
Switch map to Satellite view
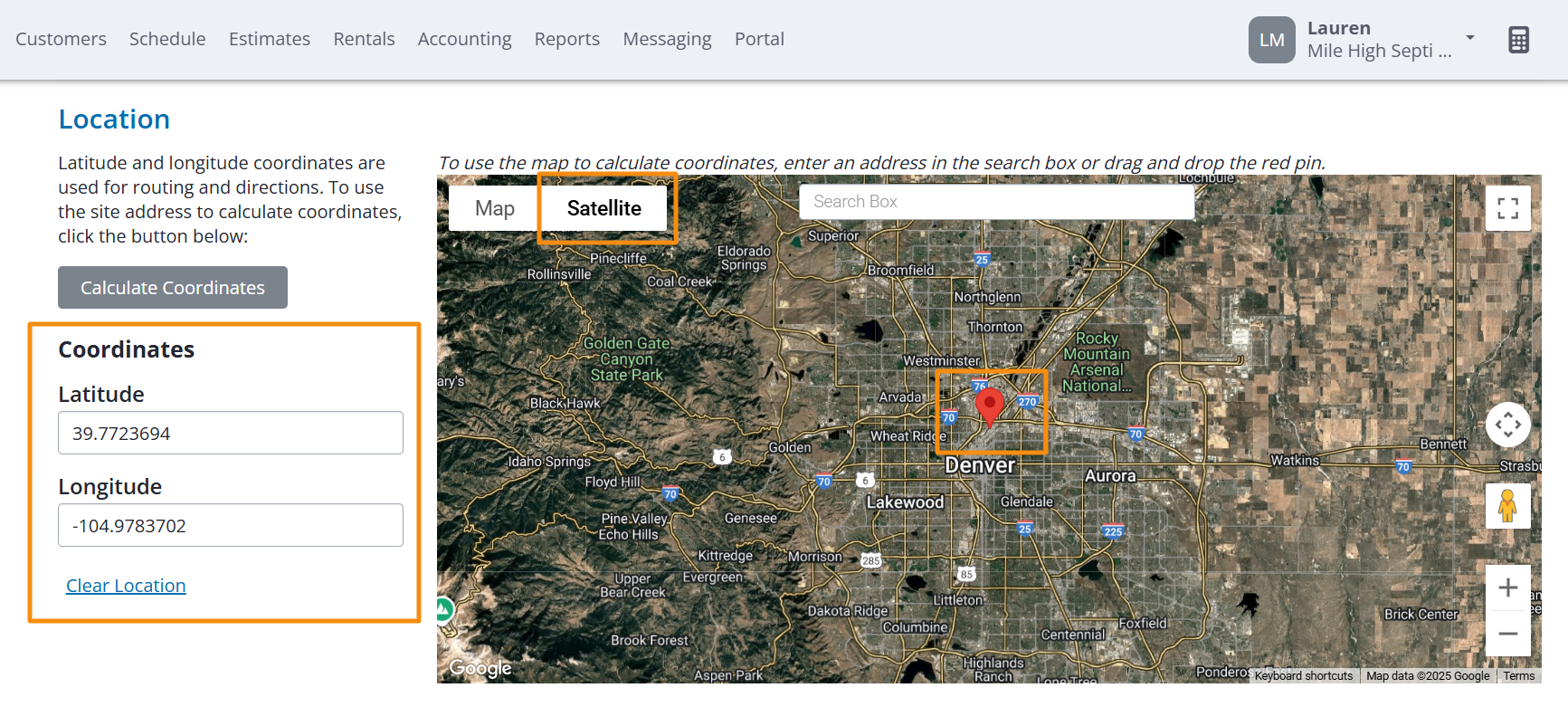point(603,208)
